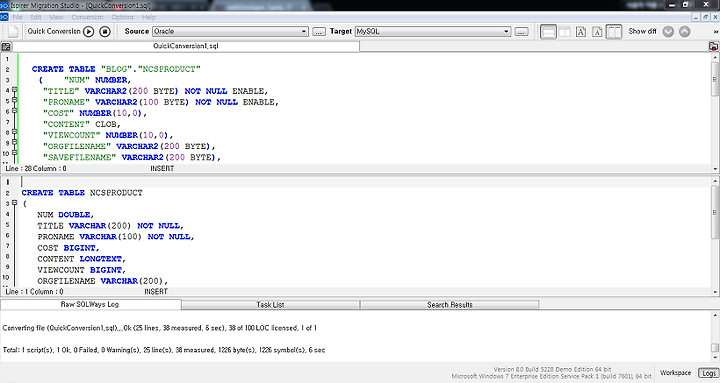Image resolution: width=720 pixels, height=383 pixels.
Task: Click target pane INSERT mode indicator
Action: [156, 292]
